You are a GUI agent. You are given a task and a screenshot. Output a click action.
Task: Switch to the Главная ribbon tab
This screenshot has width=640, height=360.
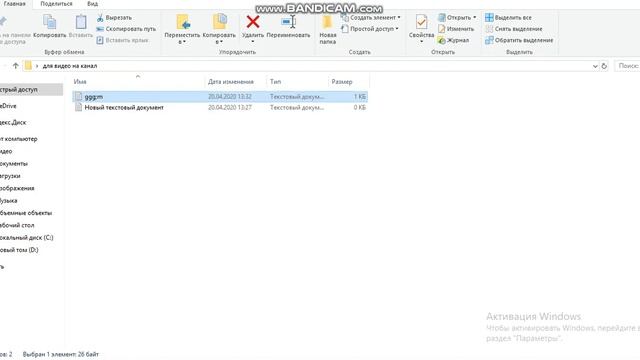(x=15, y=4)
